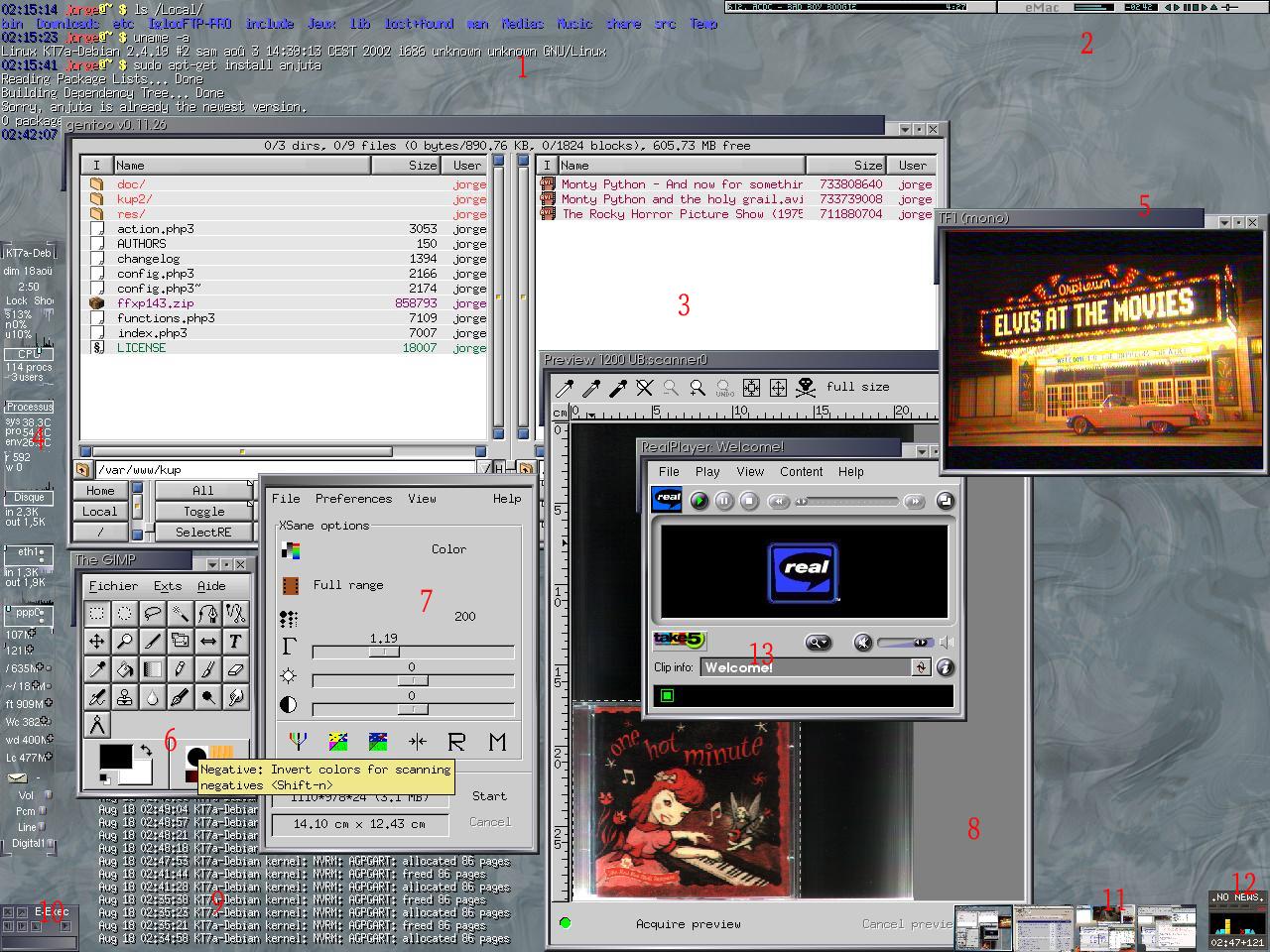Choose the Magnify zoom tool in GIMP
The image size is (1270, 952).
(x=124, y=641)
